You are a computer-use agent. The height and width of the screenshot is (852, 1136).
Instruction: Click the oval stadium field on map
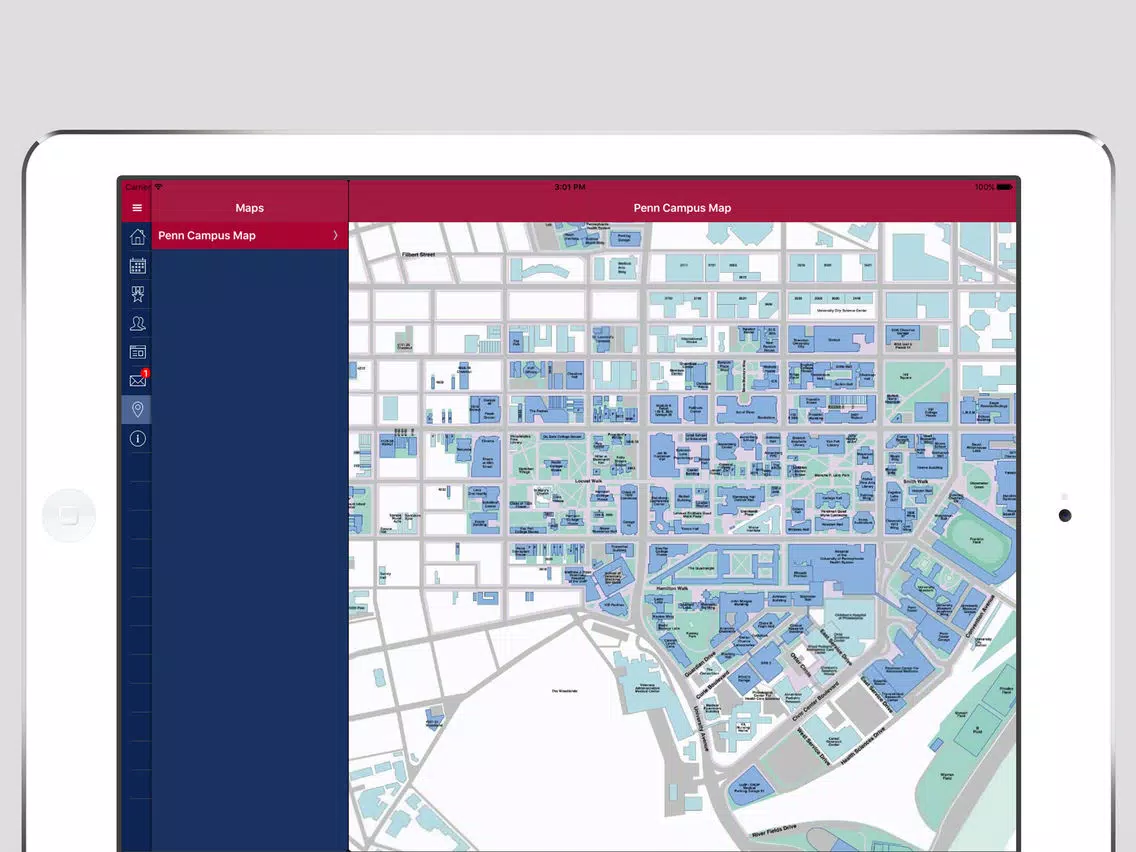pos(977,541)
